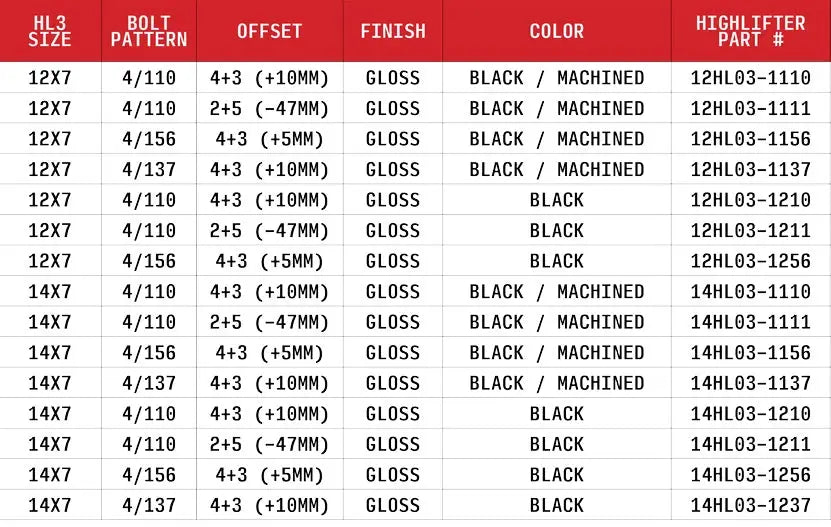
Task: Select the BOLT PATTERN column header
Action: (x=149, y=31)
